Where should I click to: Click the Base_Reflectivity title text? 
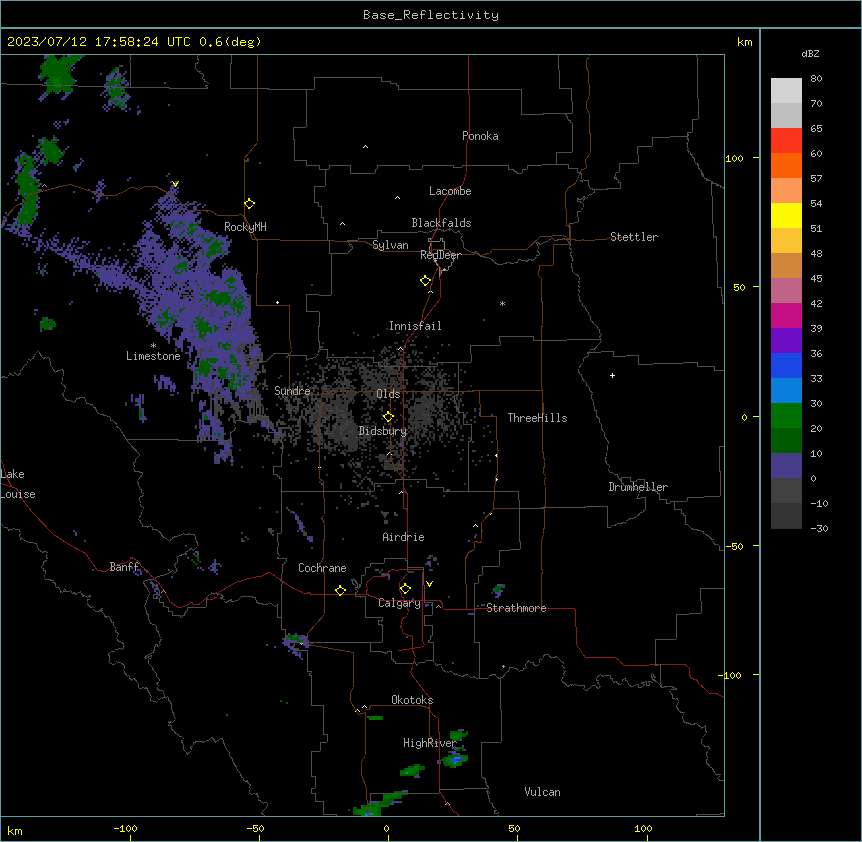(x=431, y=15)
